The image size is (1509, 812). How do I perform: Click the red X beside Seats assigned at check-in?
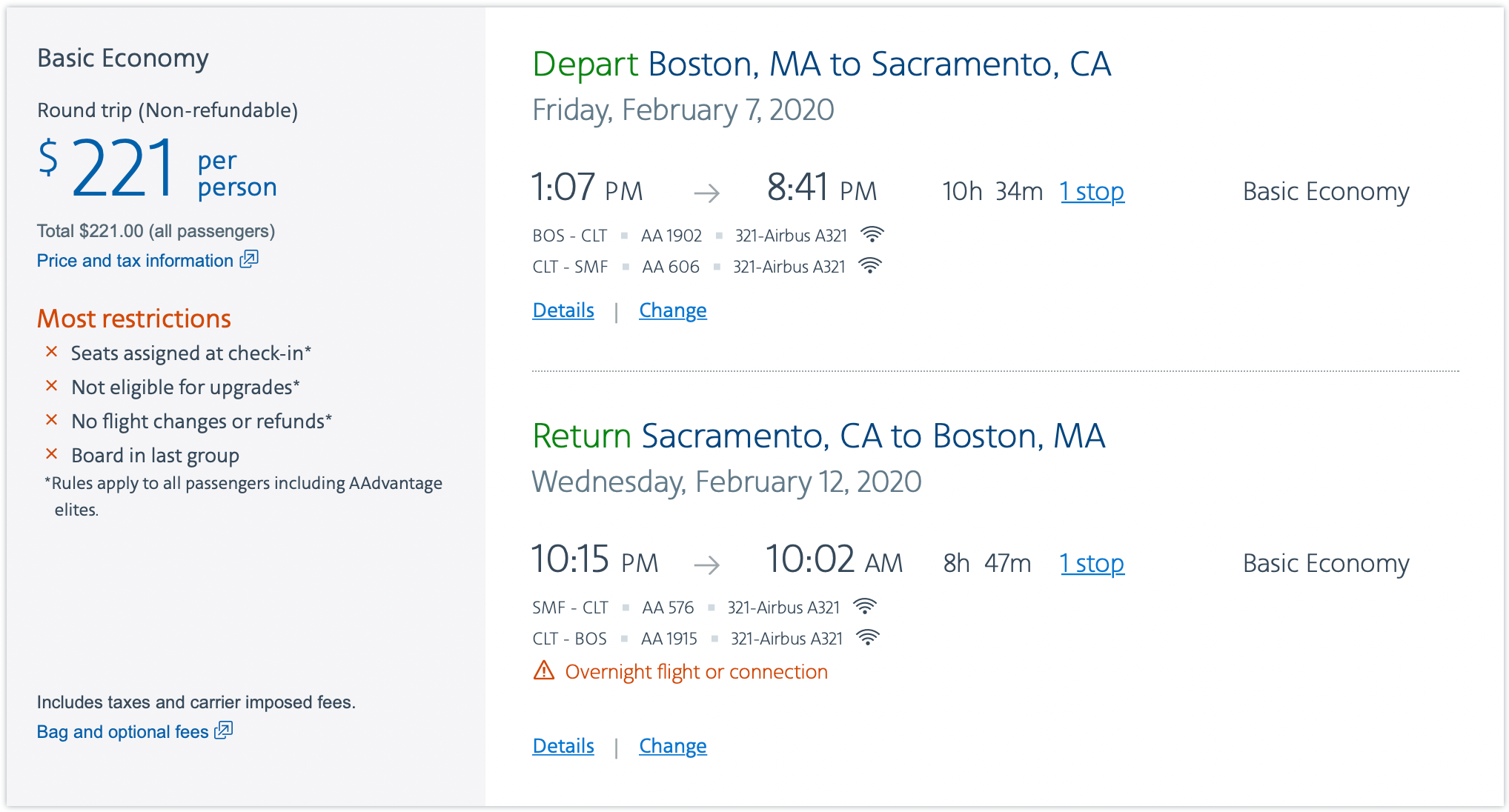52,352
